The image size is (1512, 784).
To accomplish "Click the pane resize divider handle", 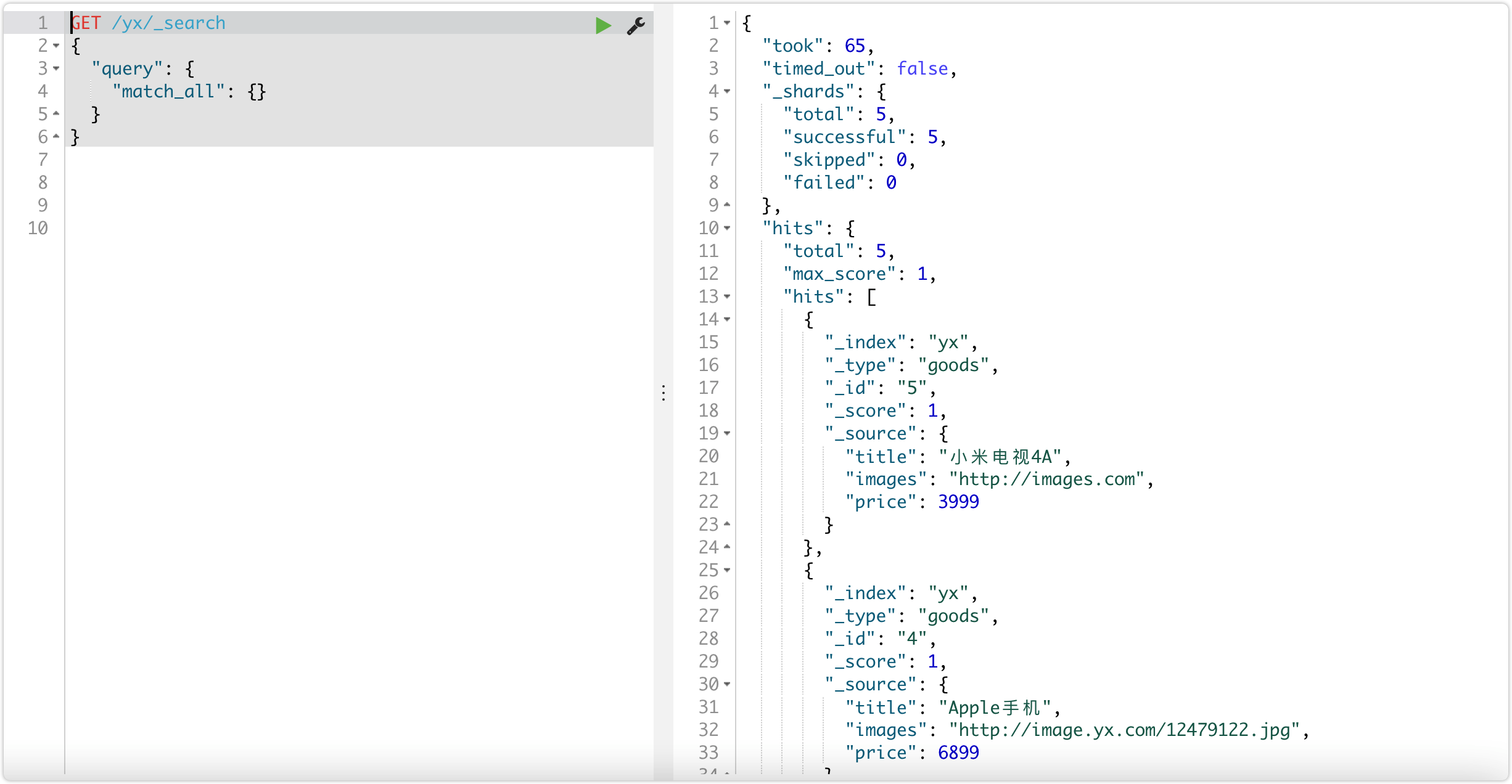I will click(x=664, y=393).
